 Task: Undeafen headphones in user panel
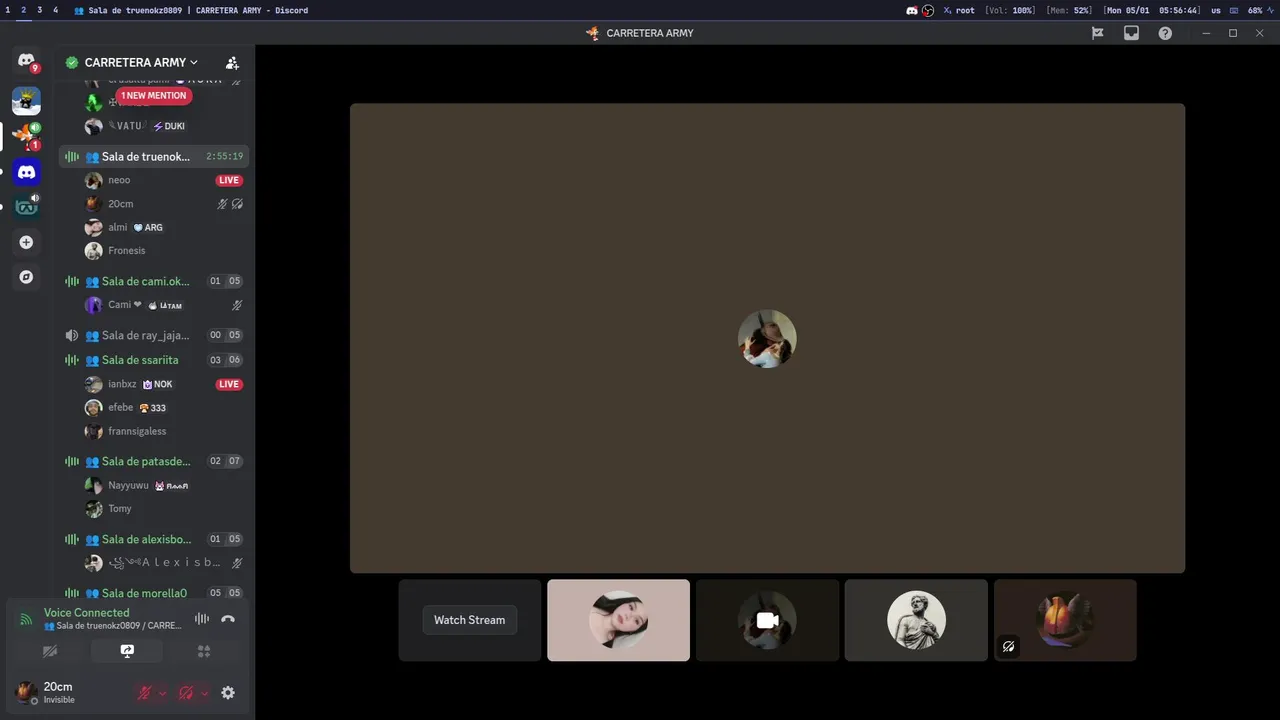tap(186, 693)
